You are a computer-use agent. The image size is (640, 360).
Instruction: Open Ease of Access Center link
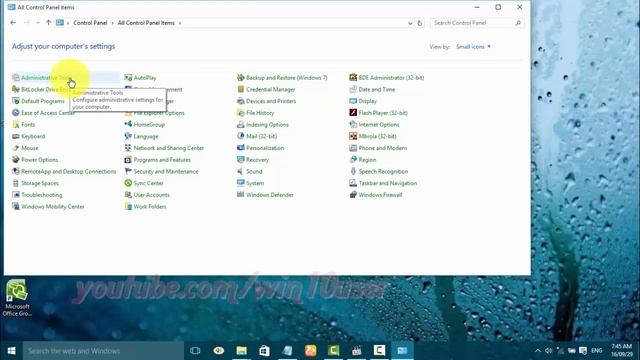[48, 113]
